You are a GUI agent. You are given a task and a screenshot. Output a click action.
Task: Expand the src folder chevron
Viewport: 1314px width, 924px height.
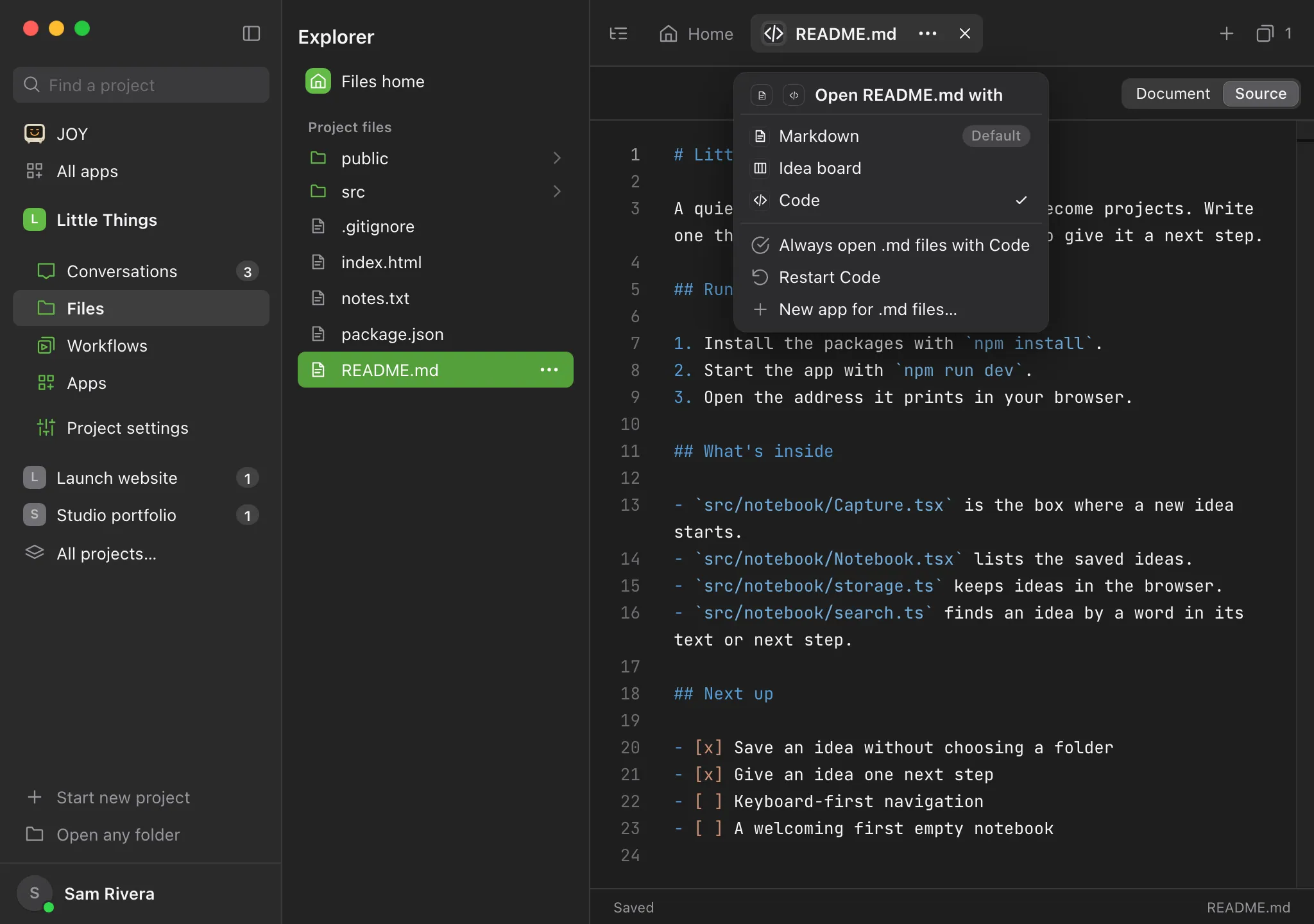(x=557, y=191)
